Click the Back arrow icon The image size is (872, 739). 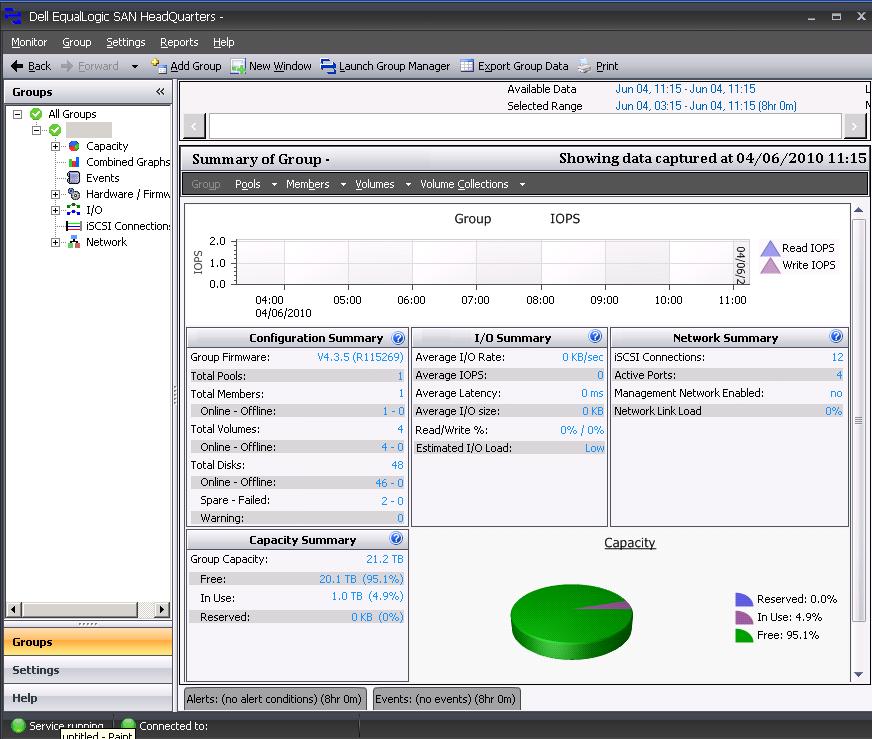coord(17,66)
